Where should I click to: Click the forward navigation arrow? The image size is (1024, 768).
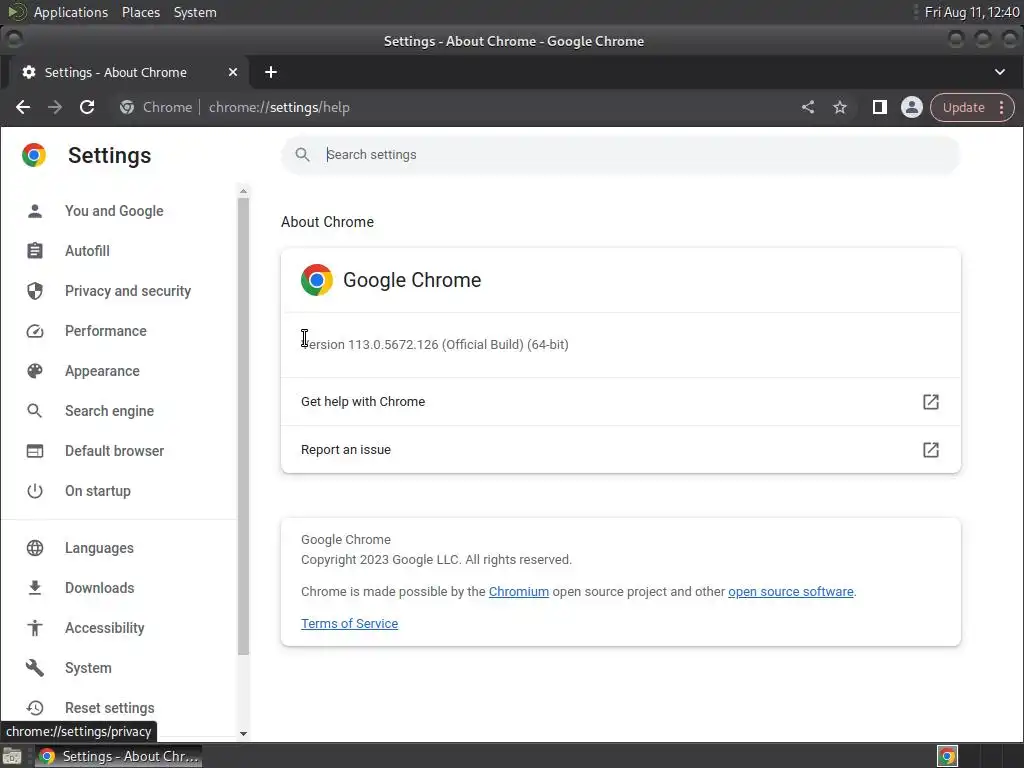point(55,107)
